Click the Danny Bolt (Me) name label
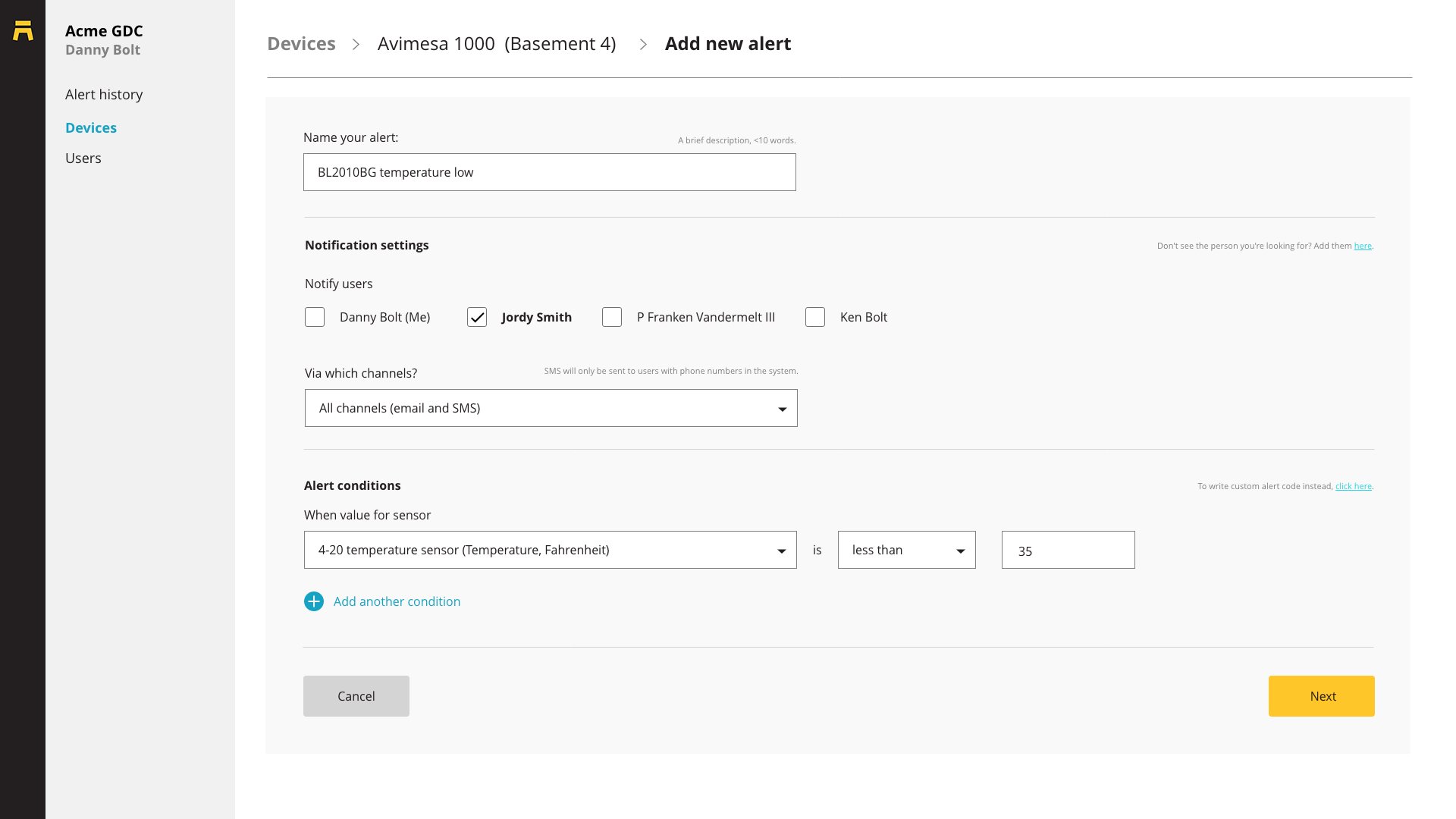Screen dimensions: 1456x819 385,317
